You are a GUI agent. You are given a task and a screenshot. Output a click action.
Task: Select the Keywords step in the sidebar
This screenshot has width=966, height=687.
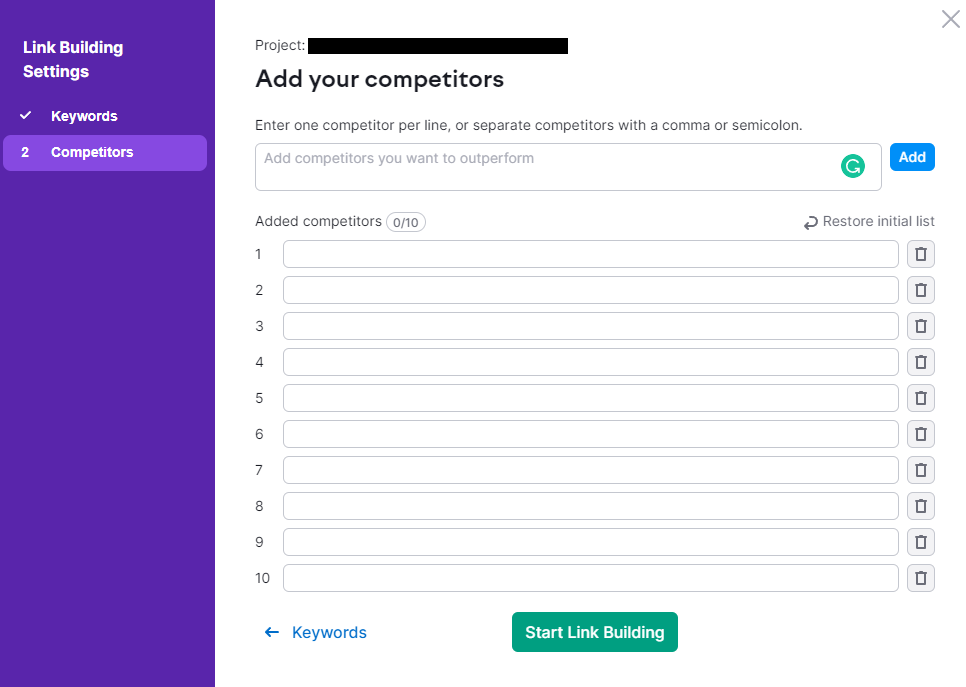click(x=84, y=115)
